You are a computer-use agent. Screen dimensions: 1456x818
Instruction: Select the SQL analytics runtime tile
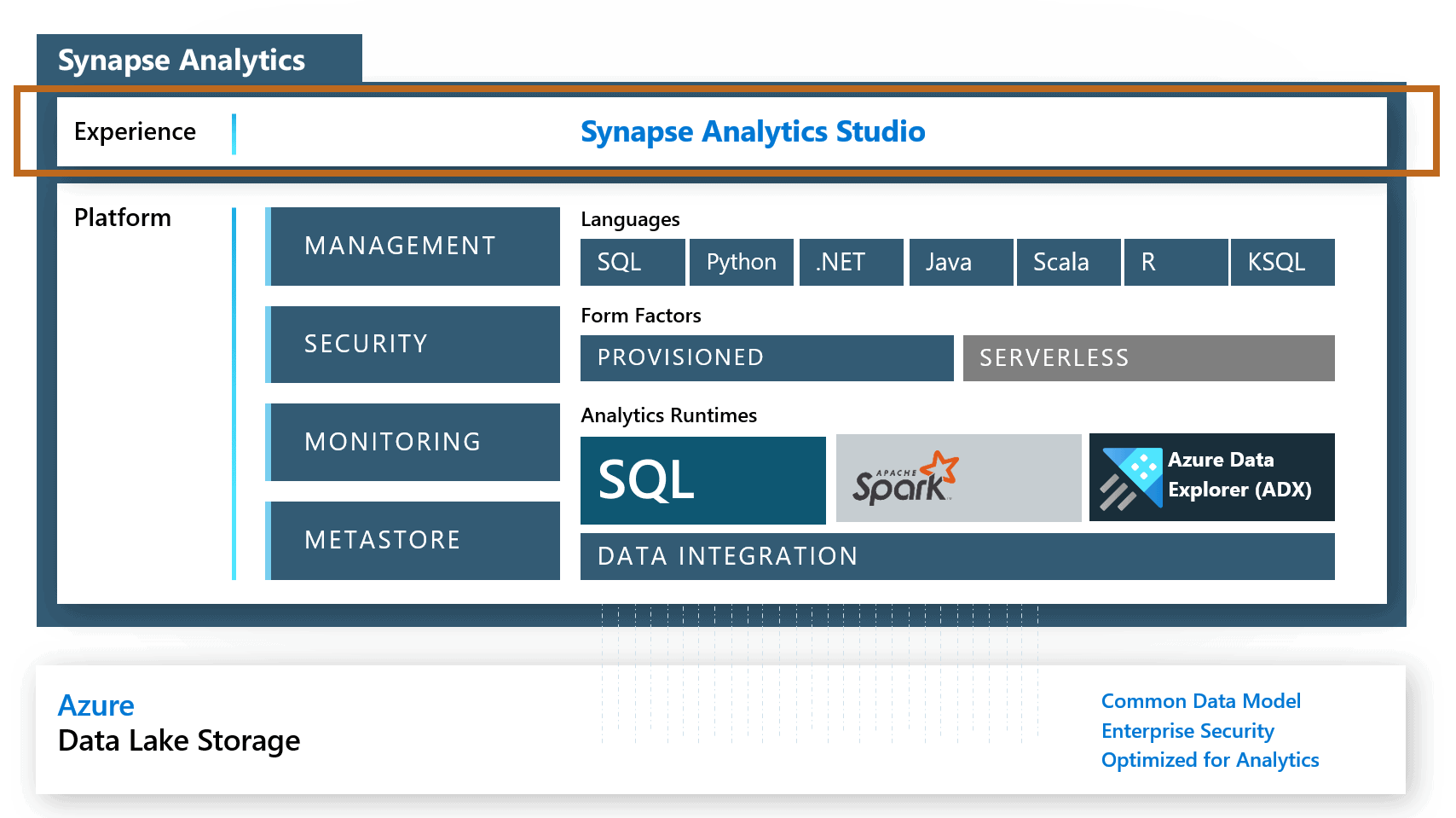click(x=702, y=480)
